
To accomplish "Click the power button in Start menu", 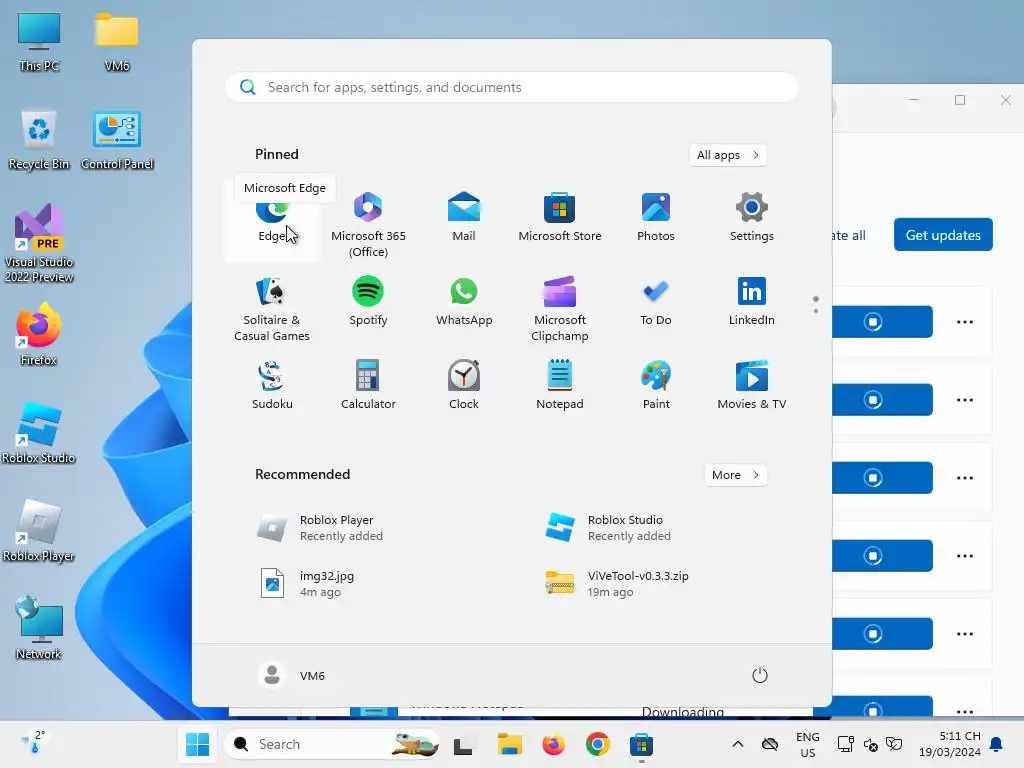I will (760, 675).
